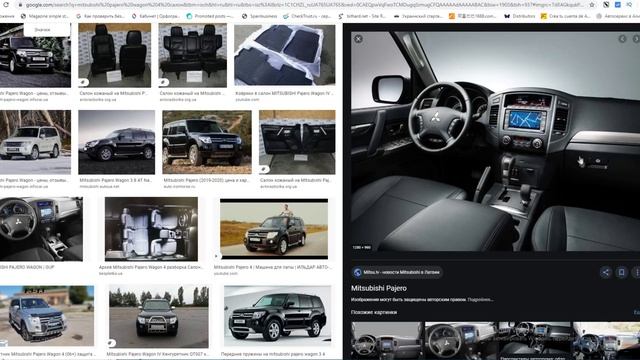Share the Mitsubishi Pajero preview image
This screenshot has height=360, width=640.
coord(605,272)
